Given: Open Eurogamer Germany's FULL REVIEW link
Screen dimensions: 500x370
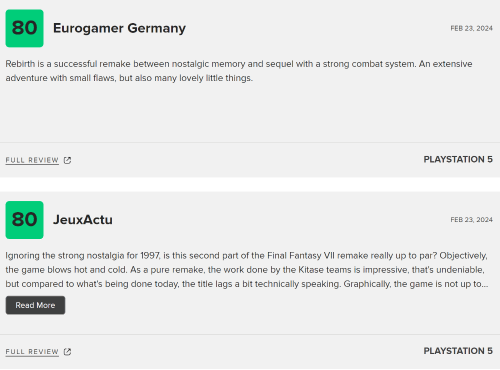Looking at the screenshot, I should click(32, 160).
